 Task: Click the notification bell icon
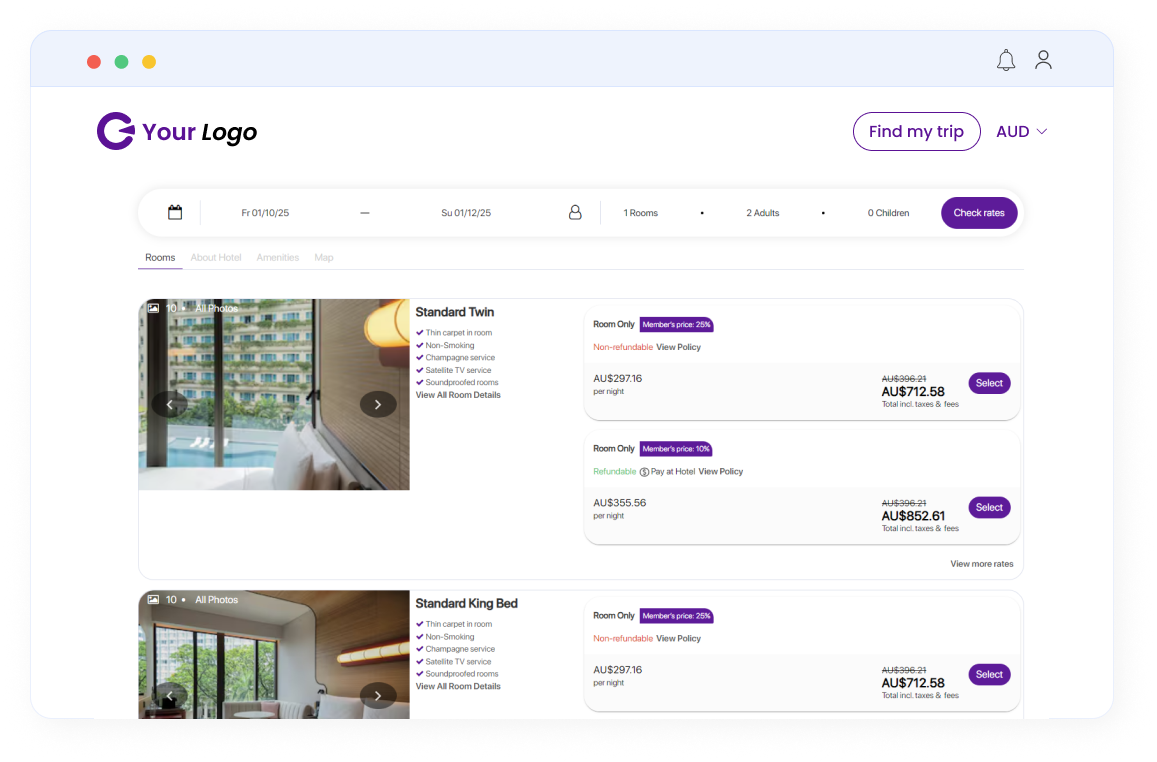pyautogui.click(x=1006, y=61)
